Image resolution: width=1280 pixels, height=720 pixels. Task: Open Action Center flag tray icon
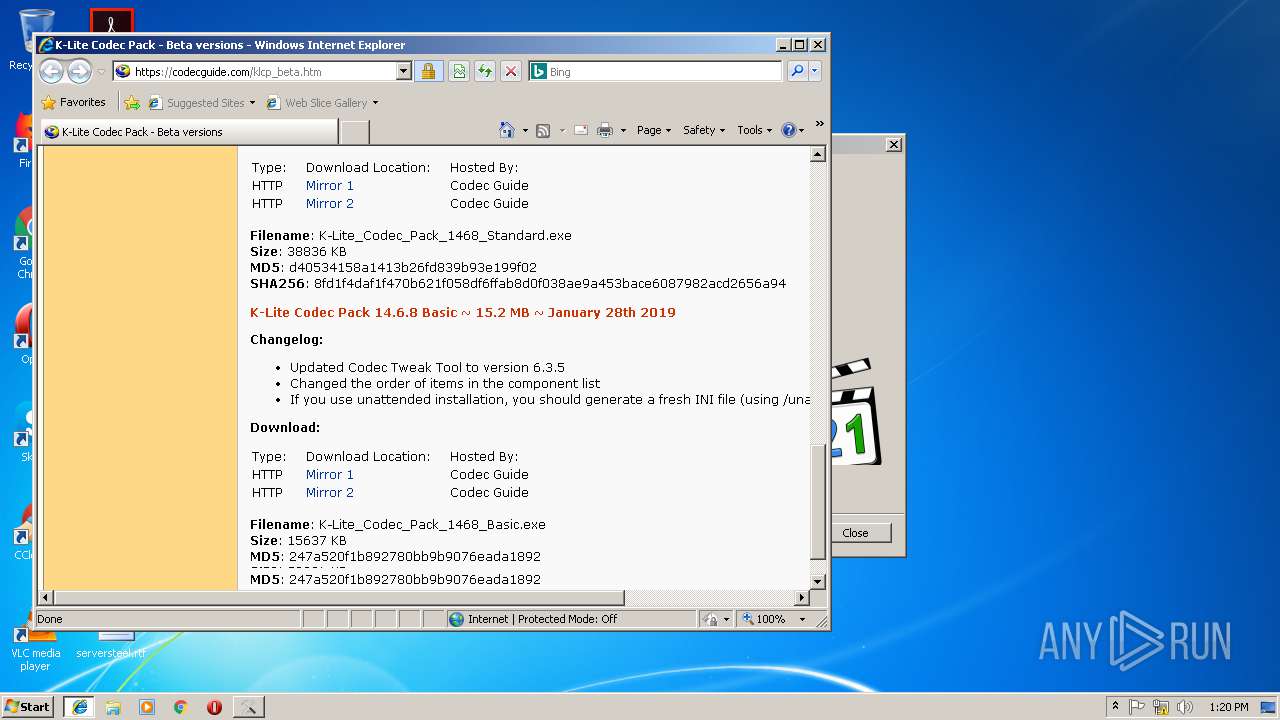point(1137,707)
